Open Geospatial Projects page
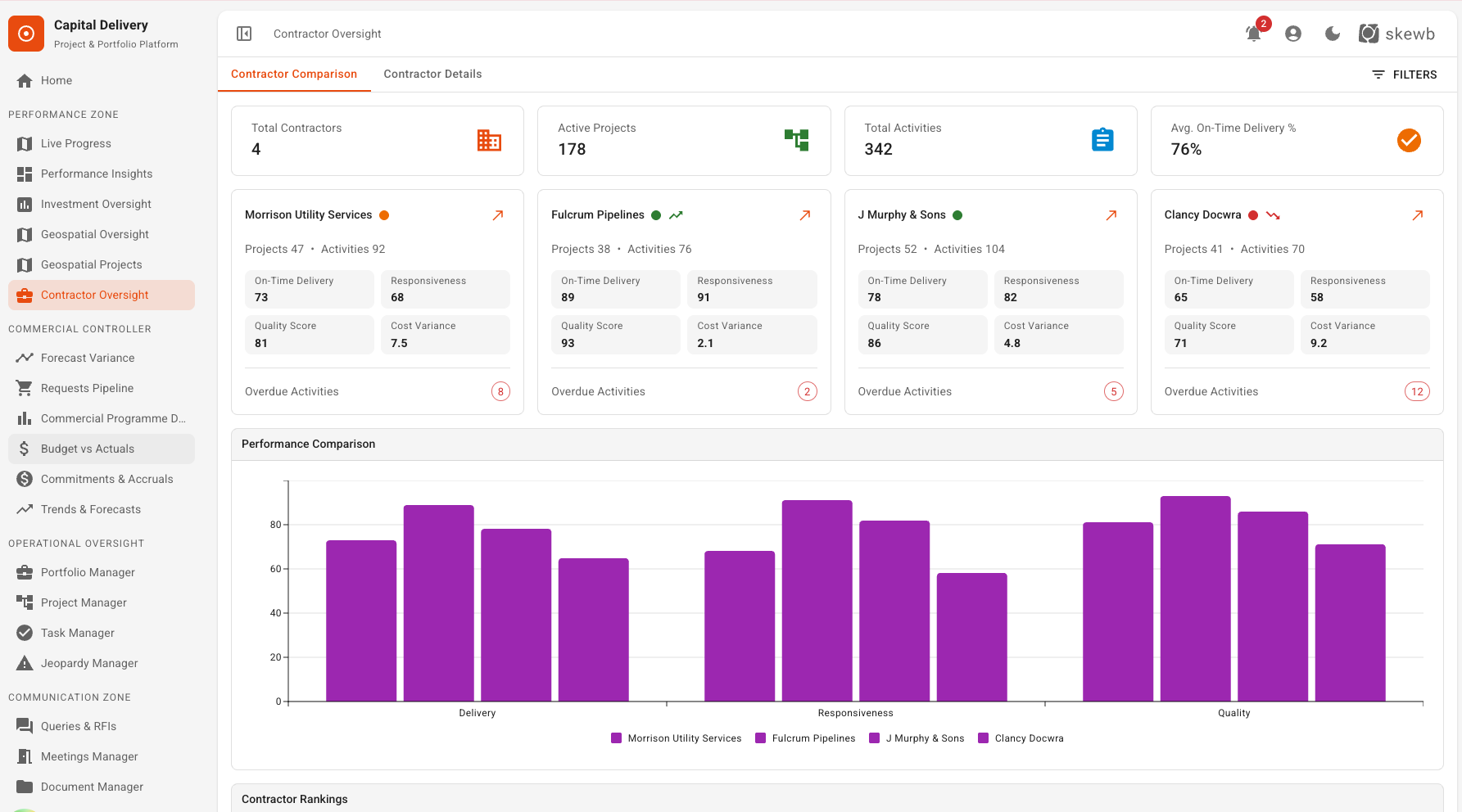The height and width of the screenshot is (812, 1462). point(102,264)
